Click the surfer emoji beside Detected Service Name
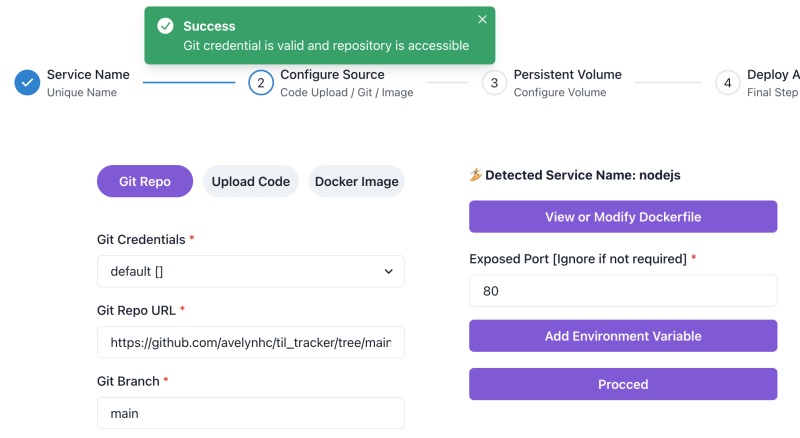Screen dimensions: 800x438 pyautogui.click(x=476, y=175)
